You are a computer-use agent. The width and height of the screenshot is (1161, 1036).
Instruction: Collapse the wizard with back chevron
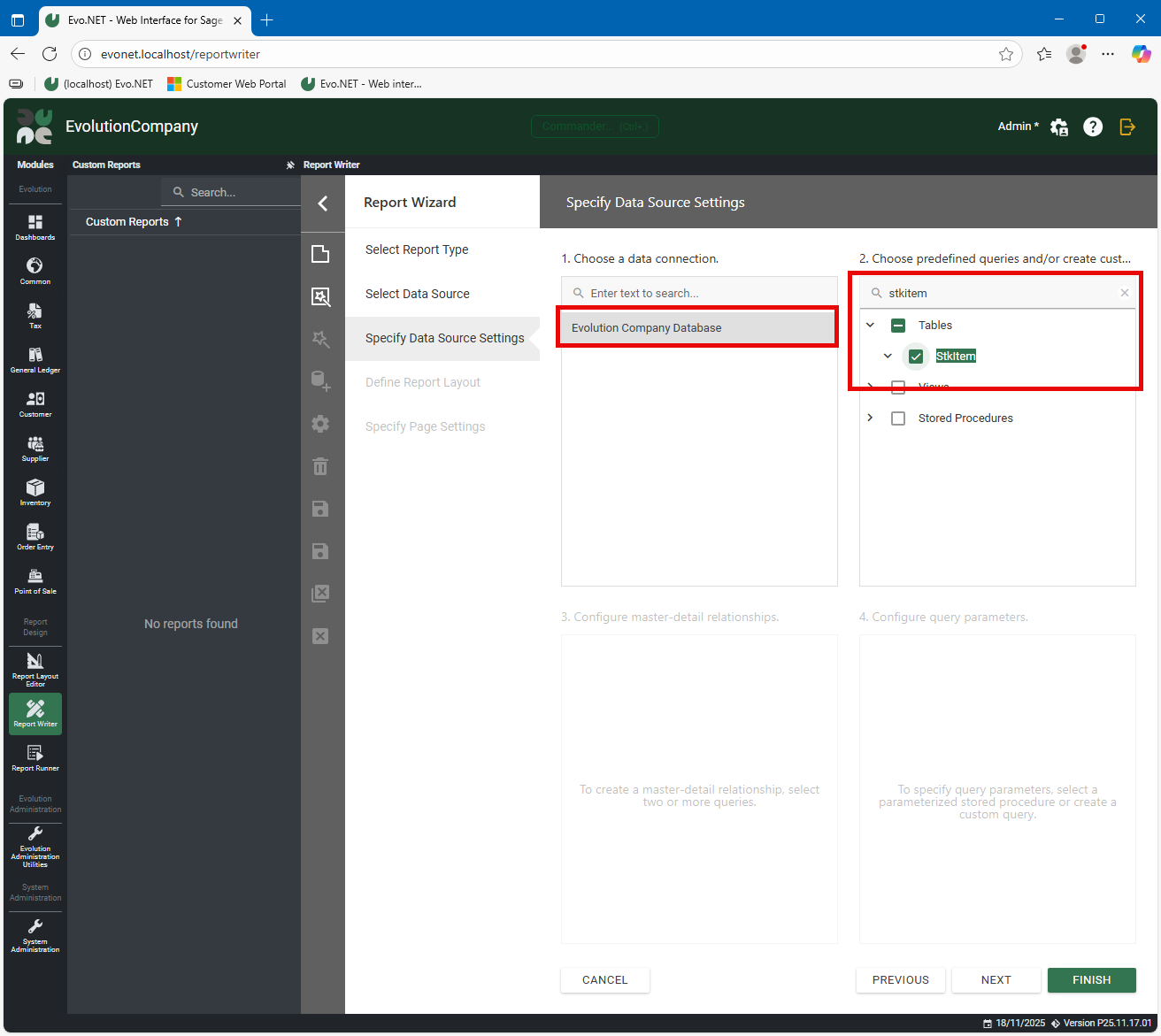[323, 203]
